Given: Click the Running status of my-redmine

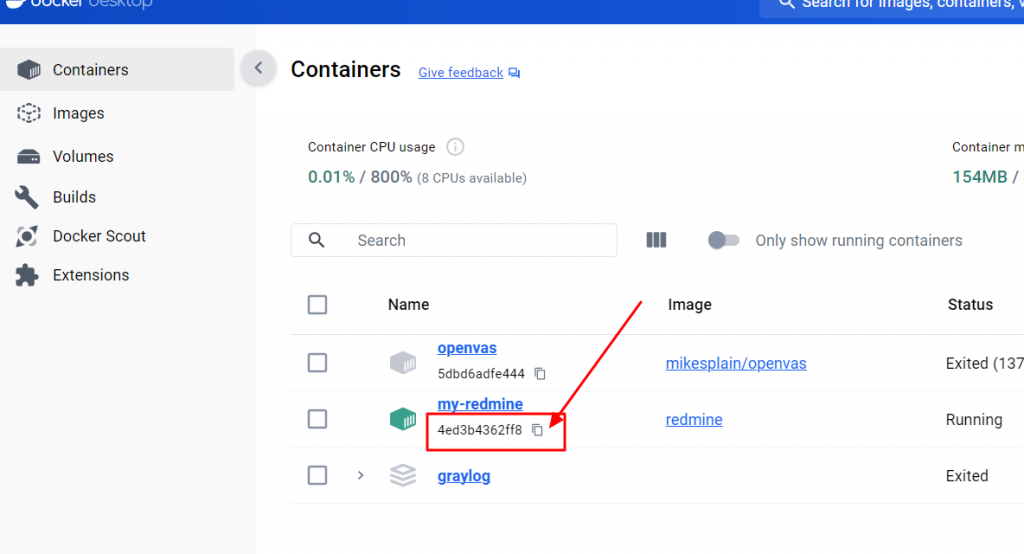Looking at the screenshot, I should (974, 419).
